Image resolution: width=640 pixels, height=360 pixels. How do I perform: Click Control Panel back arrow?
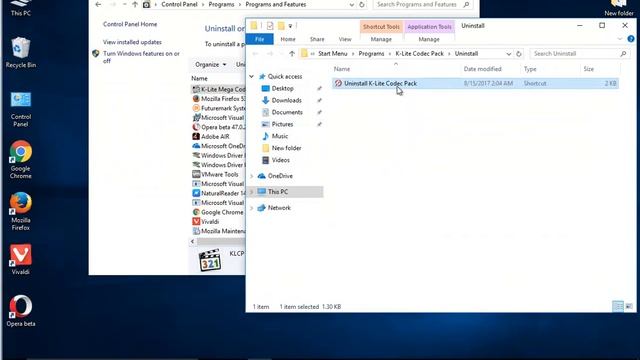98,4
